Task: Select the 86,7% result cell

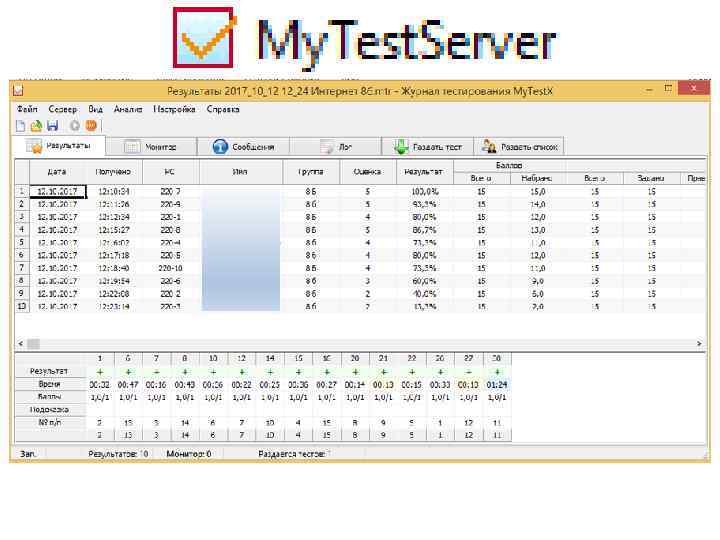Action: point(424,230)
